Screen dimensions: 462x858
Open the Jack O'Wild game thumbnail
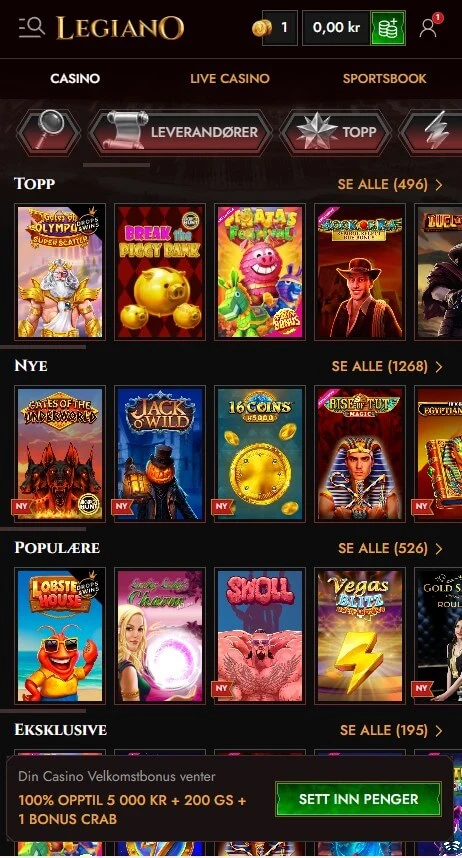[160, 454]
